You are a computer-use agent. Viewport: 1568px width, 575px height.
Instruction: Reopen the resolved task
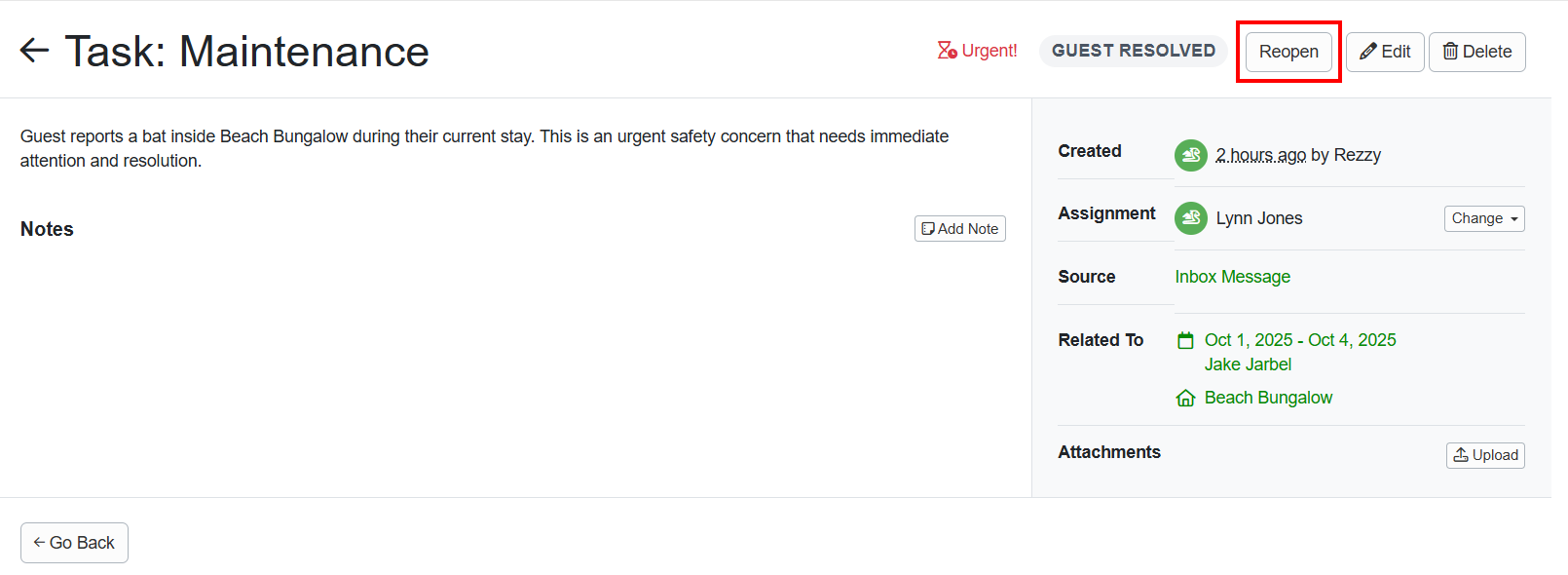tap(1288, 52)
